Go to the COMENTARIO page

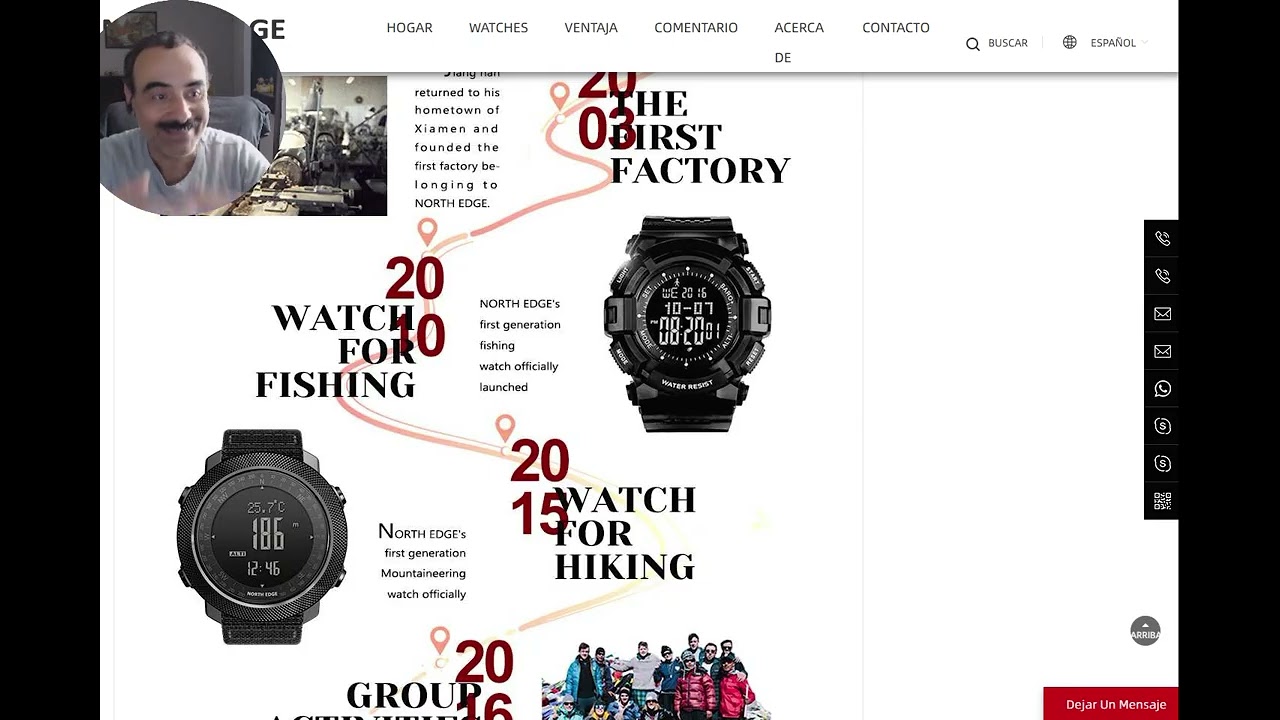[696, 28]
